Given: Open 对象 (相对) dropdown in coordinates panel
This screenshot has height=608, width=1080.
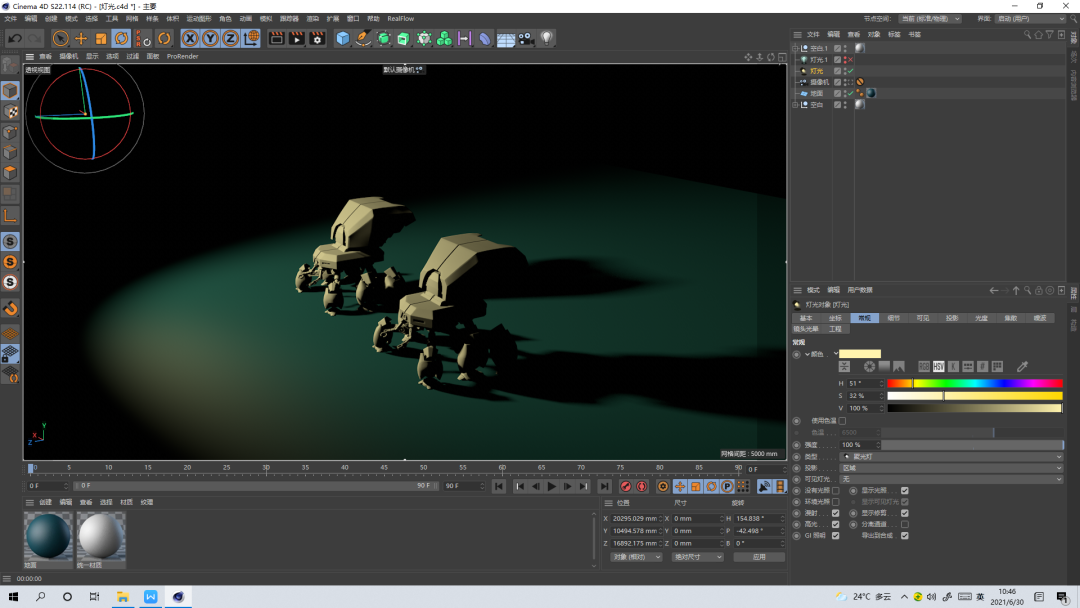Looking at the screenshot, I should point(636,557).
